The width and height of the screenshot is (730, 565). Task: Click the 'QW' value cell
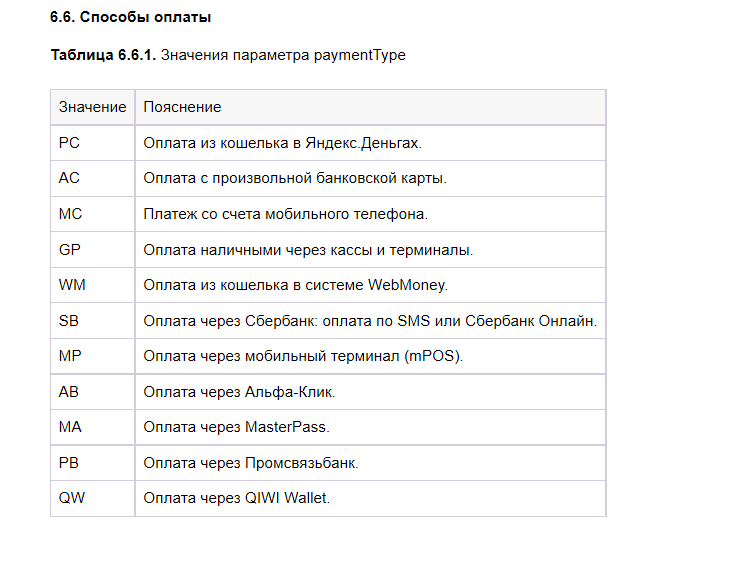coord(72,497)
